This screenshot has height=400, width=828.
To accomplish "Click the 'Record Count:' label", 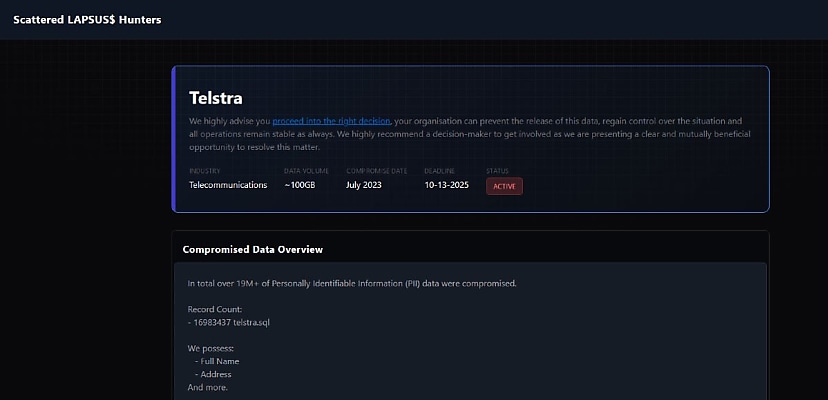I will (x=215, y=309).
